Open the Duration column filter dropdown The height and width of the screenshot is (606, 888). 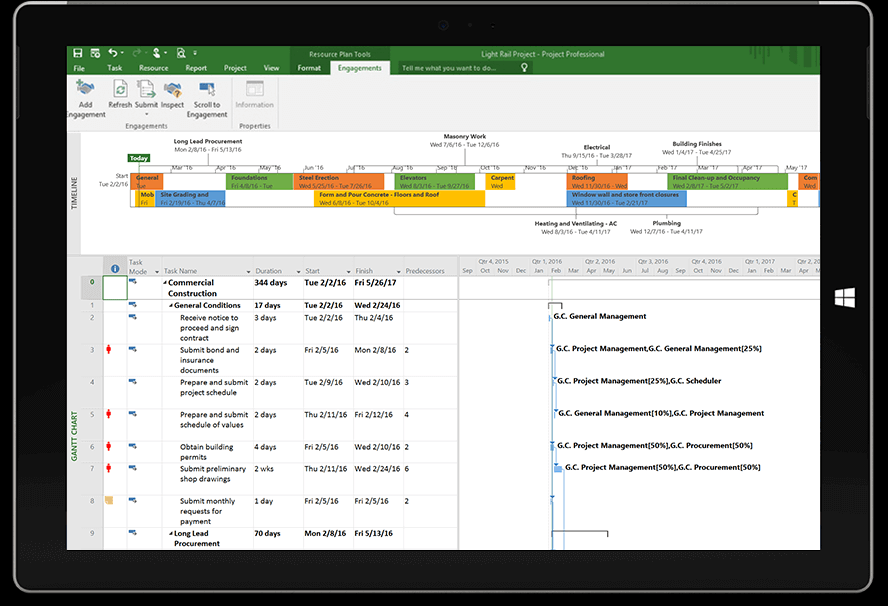(x=297, y=269)
